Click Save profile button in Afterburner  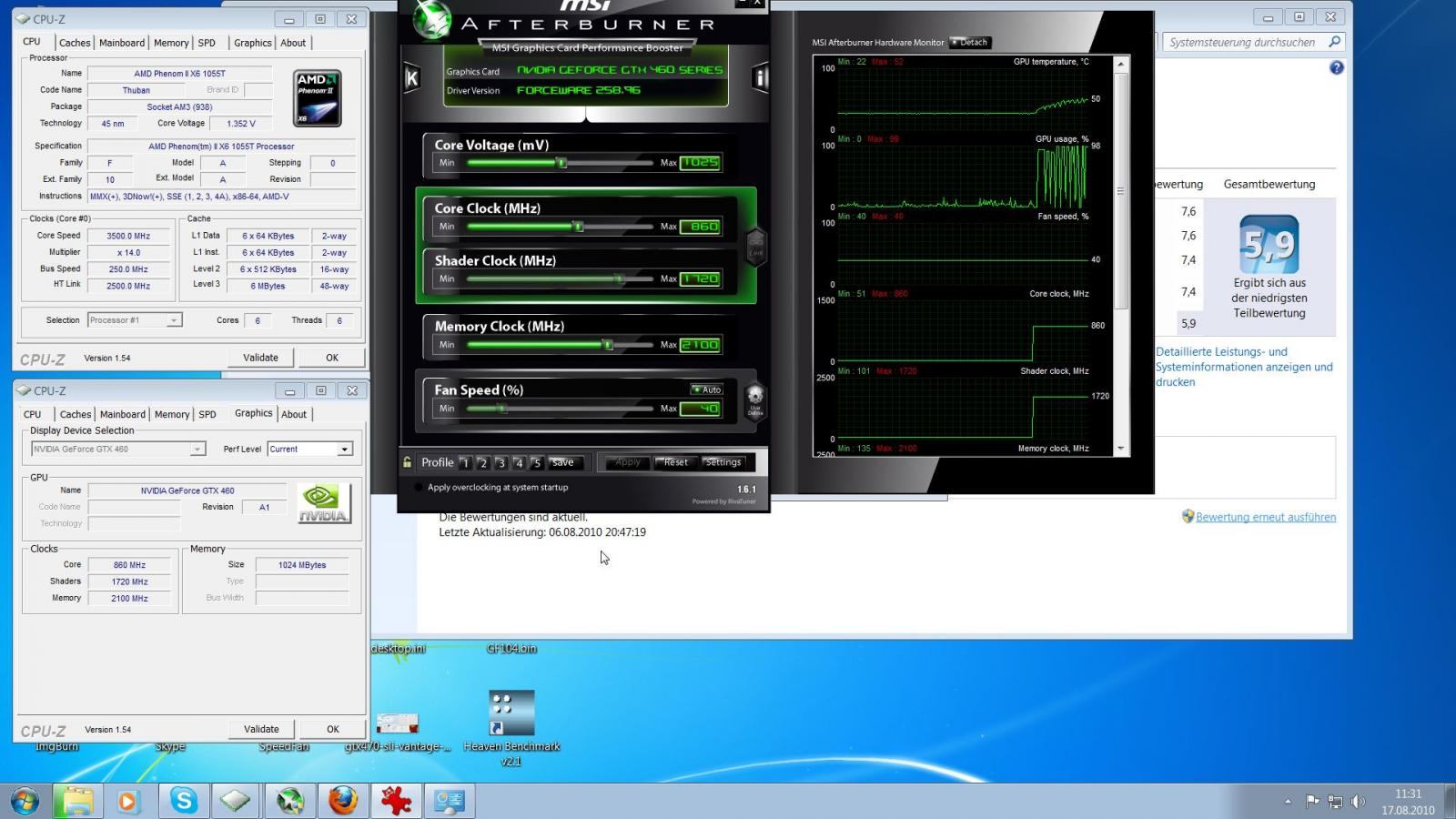(563, 462)
